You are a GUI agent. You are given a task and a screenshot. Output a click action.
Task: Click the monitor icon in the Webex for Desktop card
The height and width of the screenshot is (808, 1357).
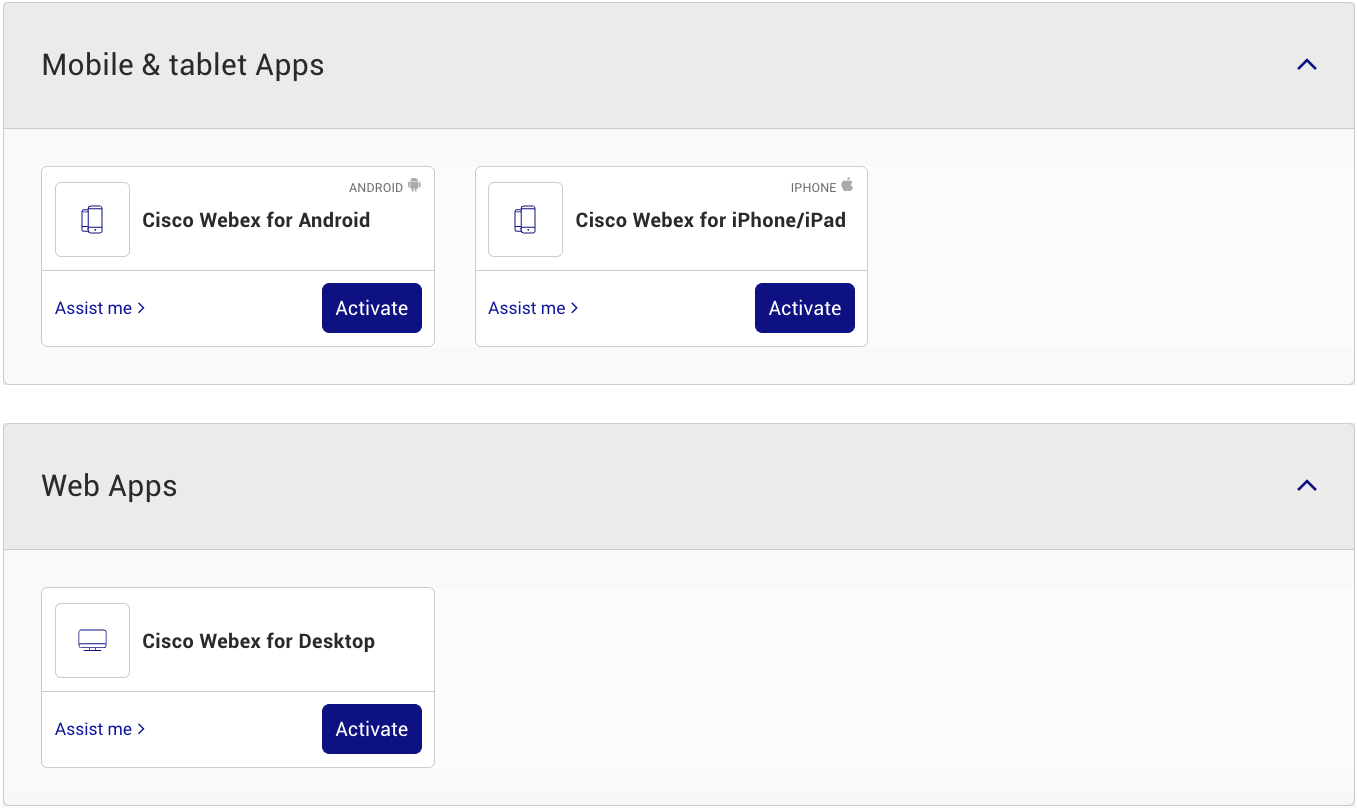click(x=92, y=641)
